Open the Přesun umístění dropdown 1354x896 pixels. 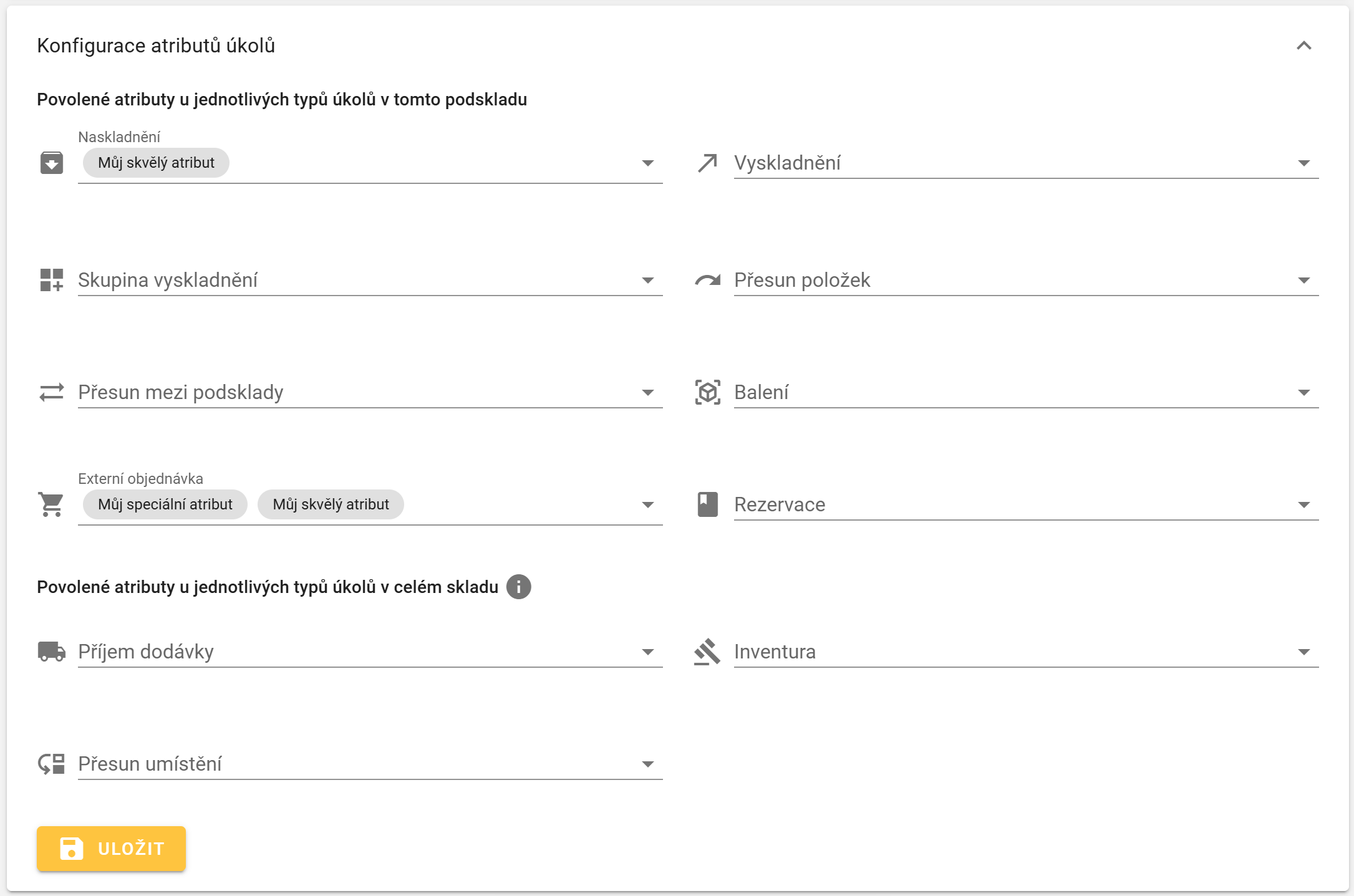pyautogui.click(x=647, y=764)
